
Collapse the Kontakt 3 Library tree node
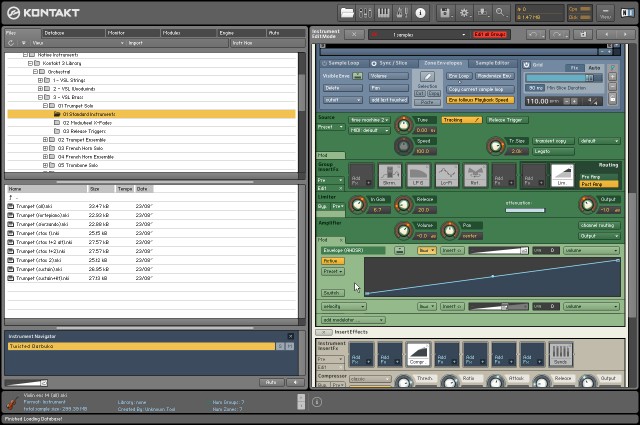point(30,63)
